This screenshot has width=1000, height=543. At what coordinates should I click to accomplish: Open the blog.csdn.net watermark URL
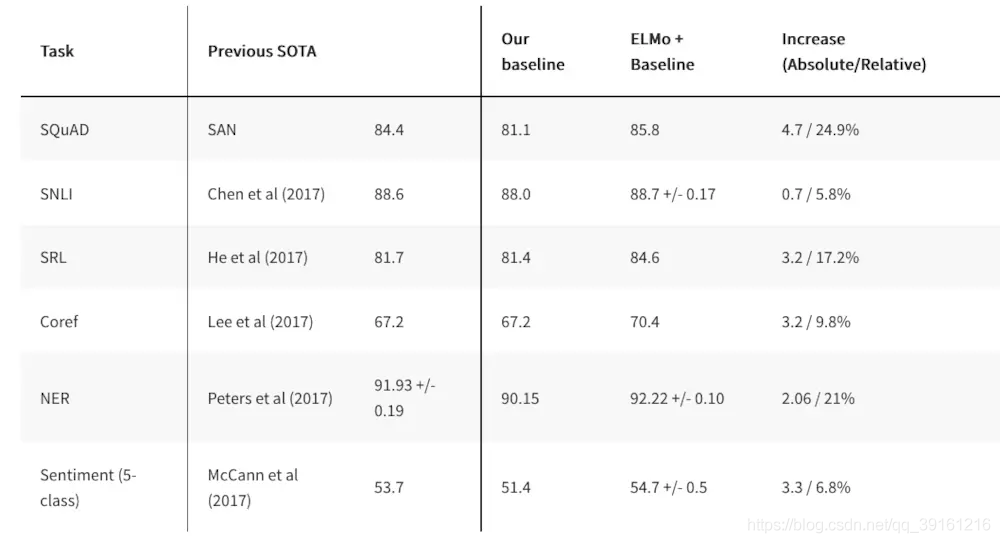pyautogui.click(x=869, y=524)
